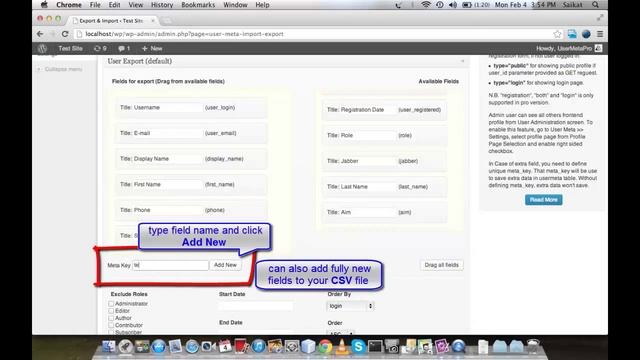Click the Saikat user name in menu bar

(573, 5)
